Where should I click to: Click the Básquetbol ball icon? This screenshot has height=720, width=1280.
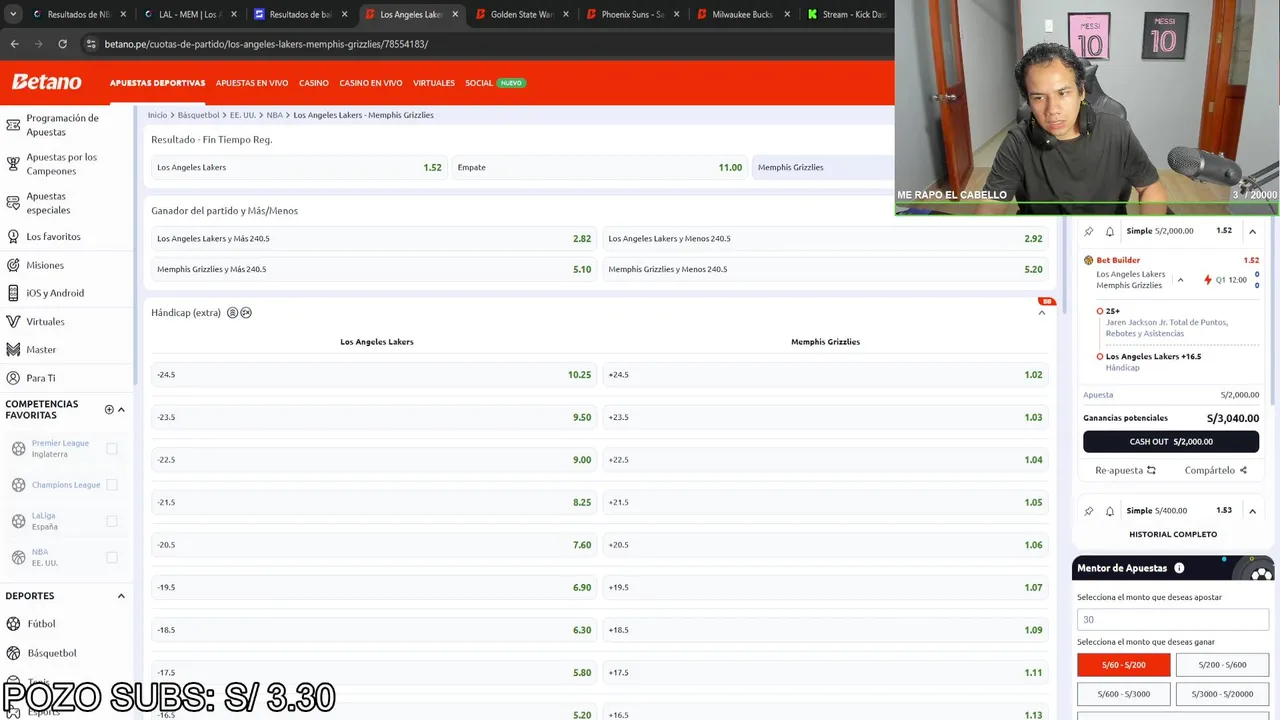pos(13,653)
